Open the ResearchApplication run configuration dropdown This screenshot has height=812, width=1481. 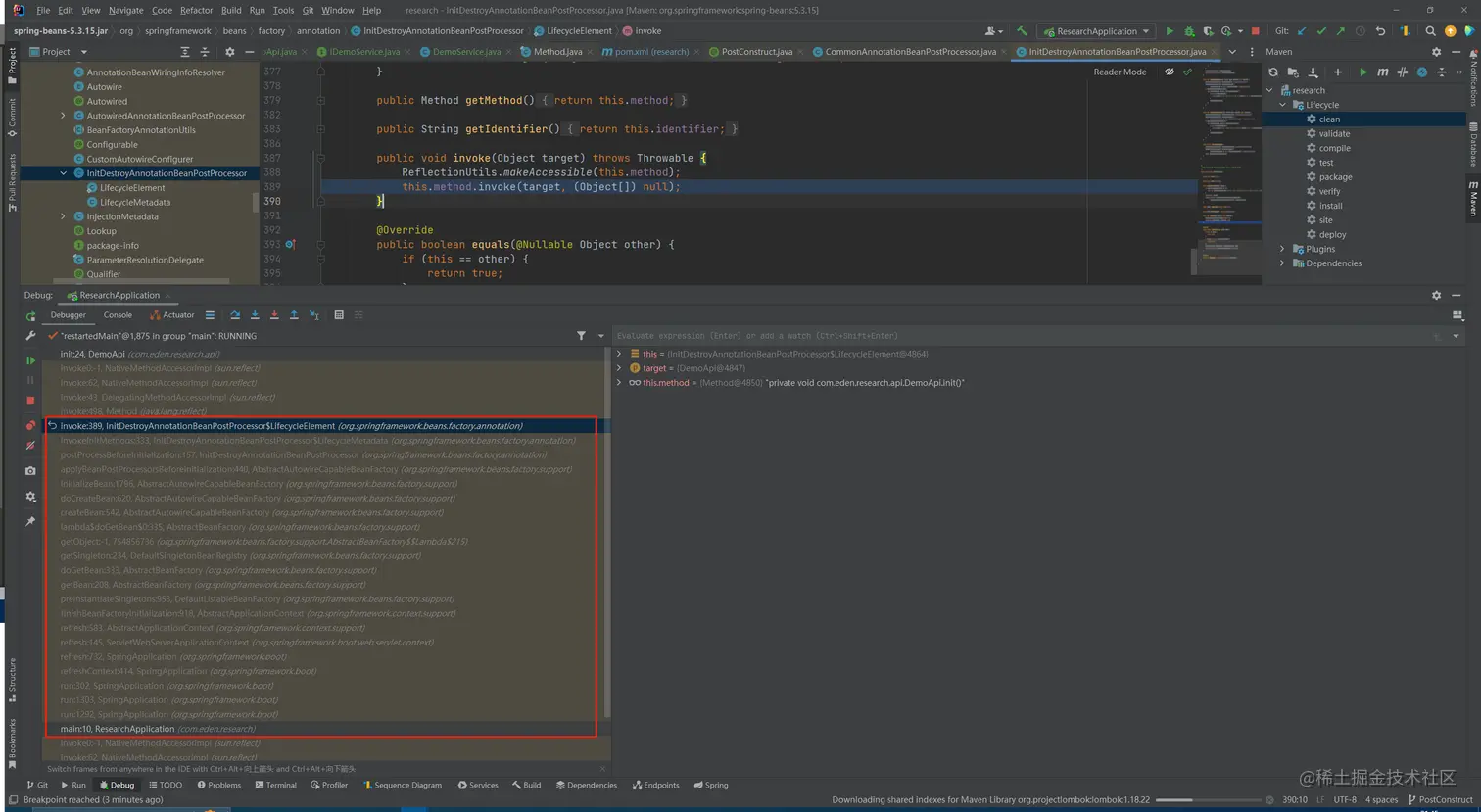point(1096,31)
